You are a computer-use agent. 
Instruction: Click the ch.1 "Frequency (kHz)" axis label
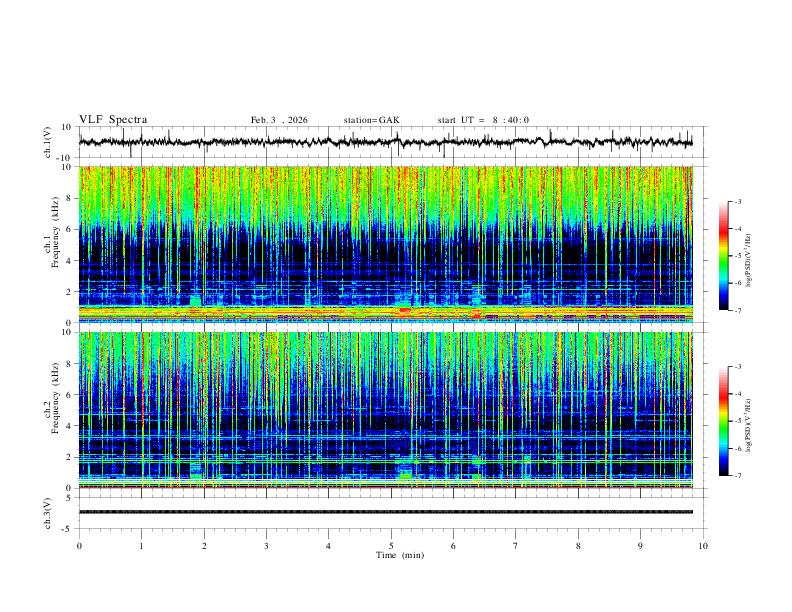coord(56,232)
